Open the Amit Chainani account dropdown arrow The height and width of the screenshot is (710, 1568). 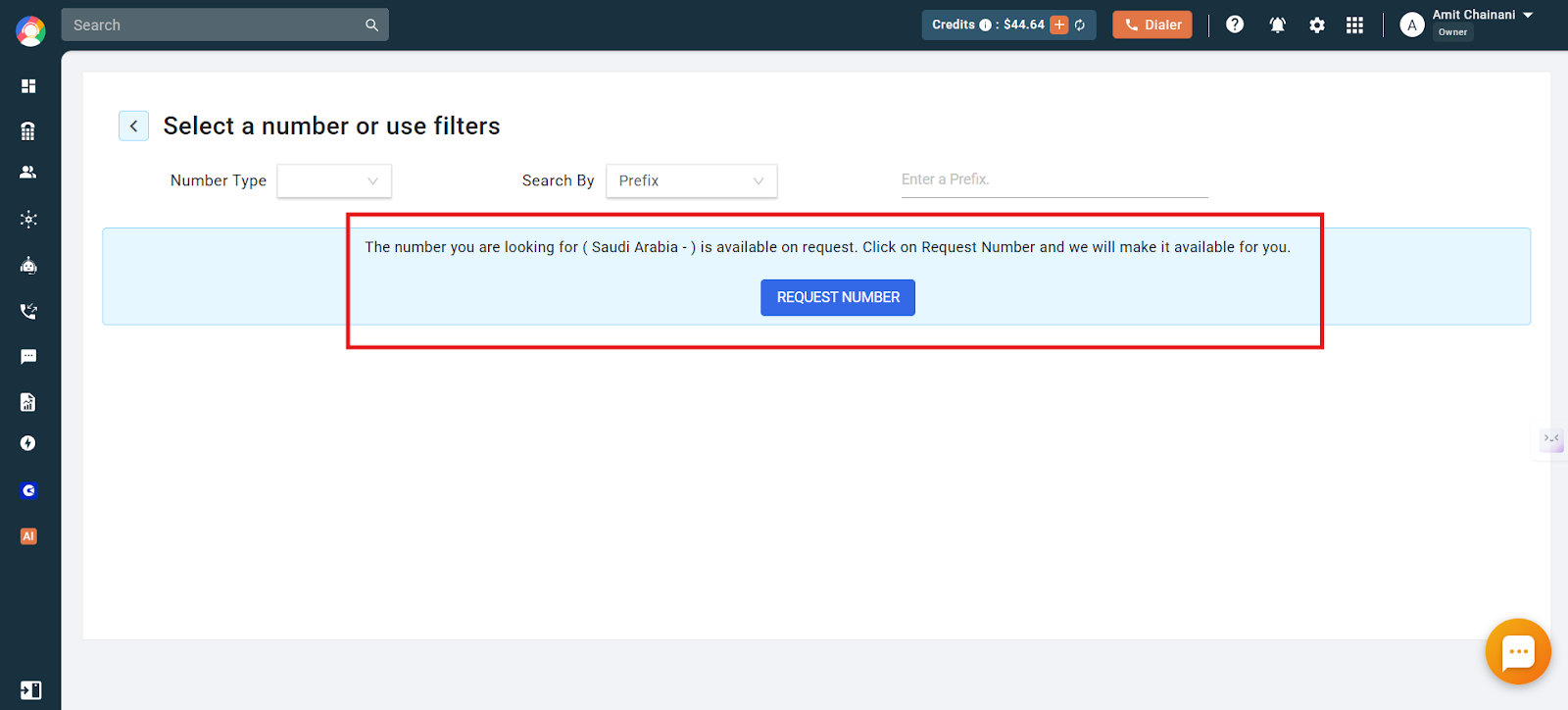click(1528, 15)
